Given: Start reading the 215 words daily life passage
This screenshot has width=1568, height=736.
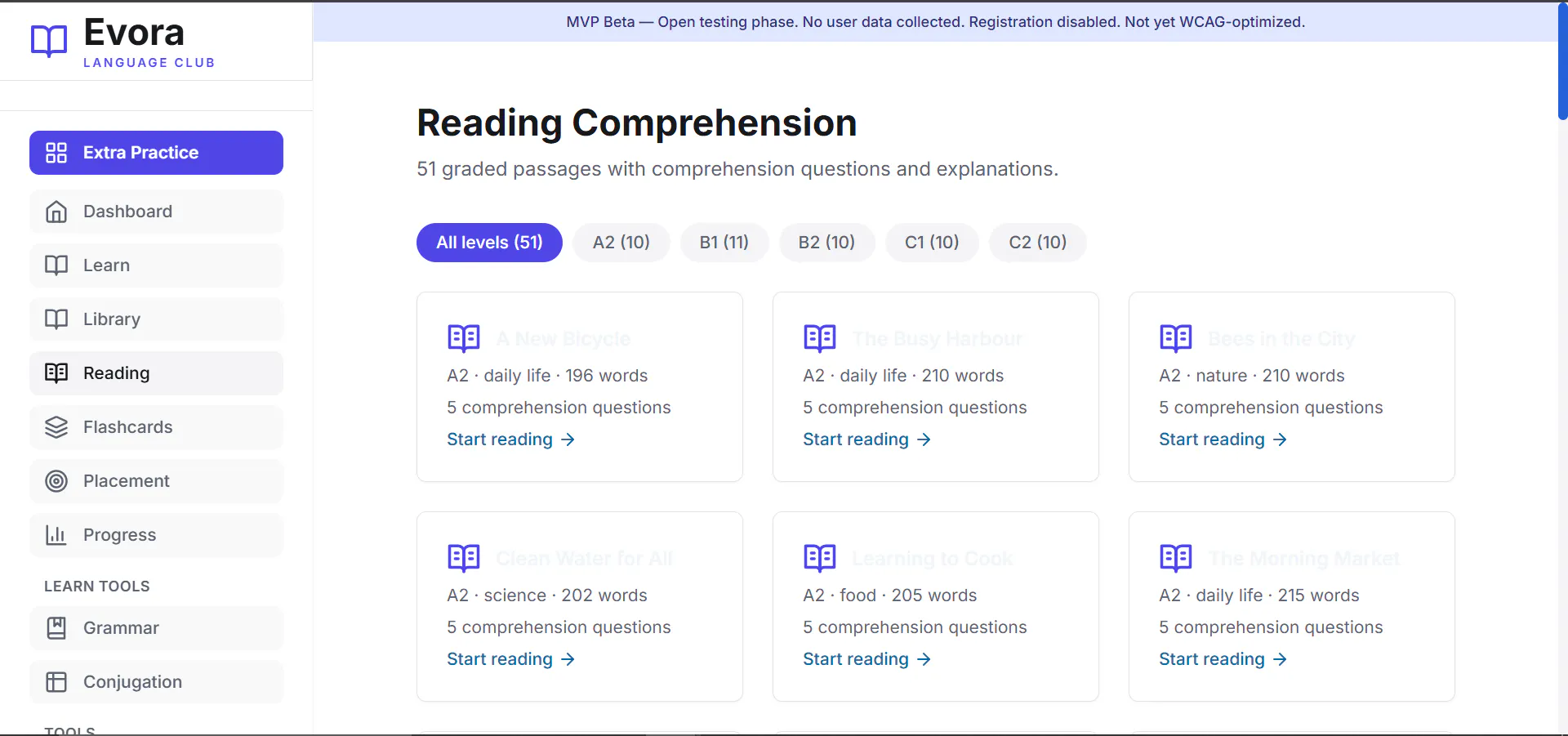Looking at the screenshot, I should click(1223, 659).
